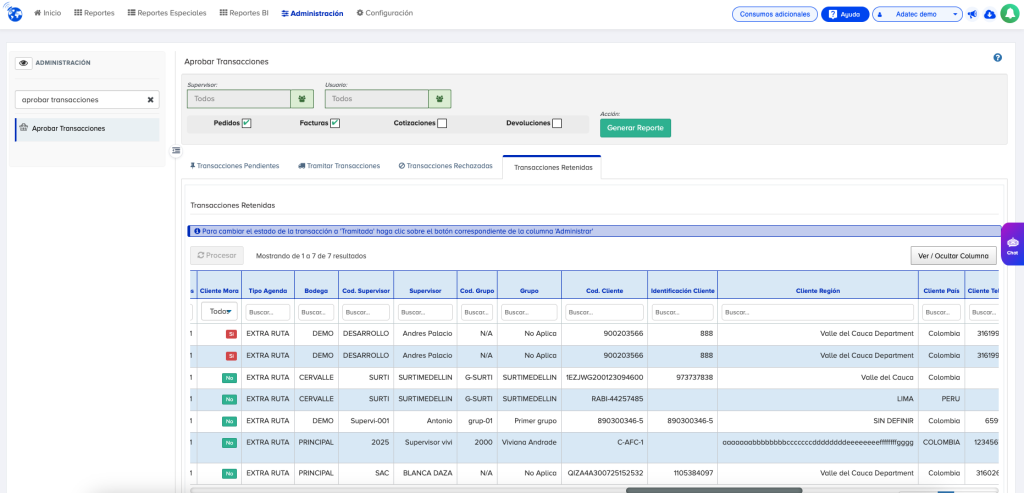Click the bank icon beside Aprobar Transacciones

pos(24,128)
